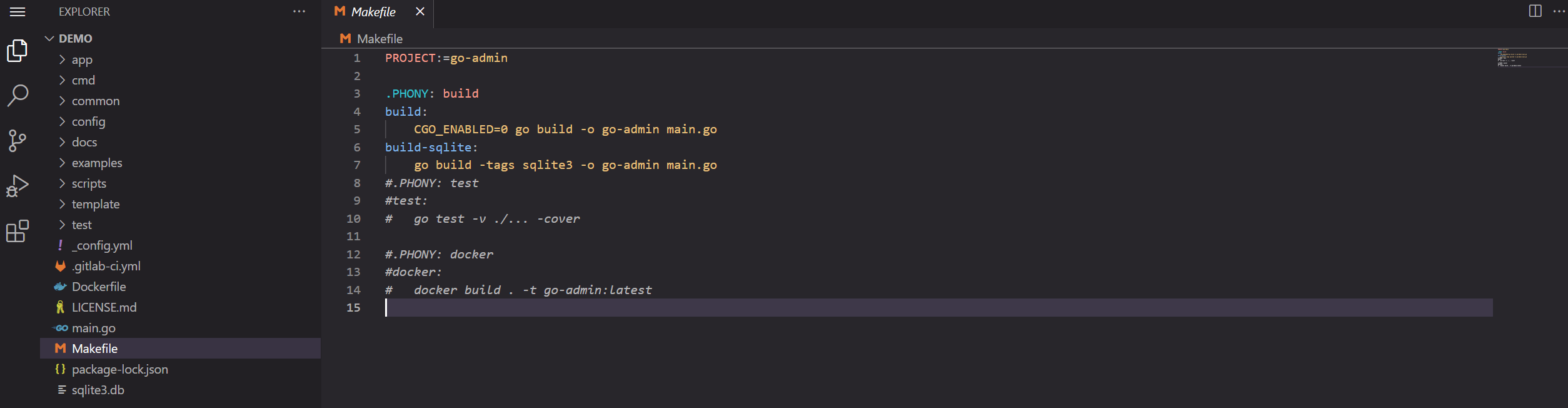This screenshot has width=1568, height=408.
Task: Open the Explorer view in activity bar
Action: coord(18,51)
